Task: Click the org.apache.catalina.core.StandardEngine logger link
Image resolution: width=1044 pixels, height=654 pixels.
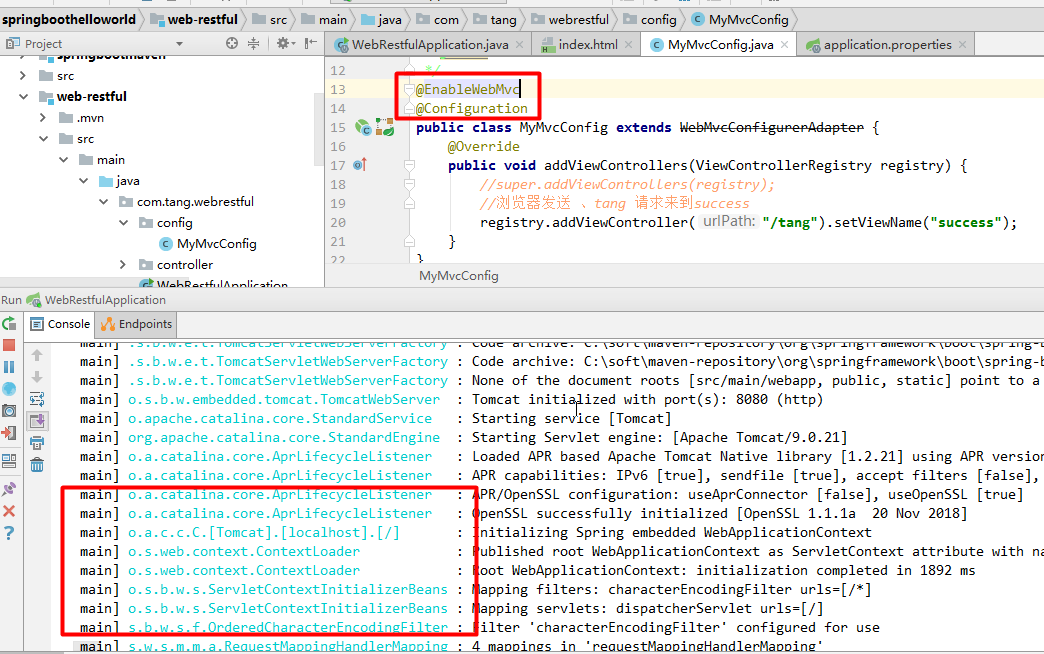Action: click(x=284, y=438)
